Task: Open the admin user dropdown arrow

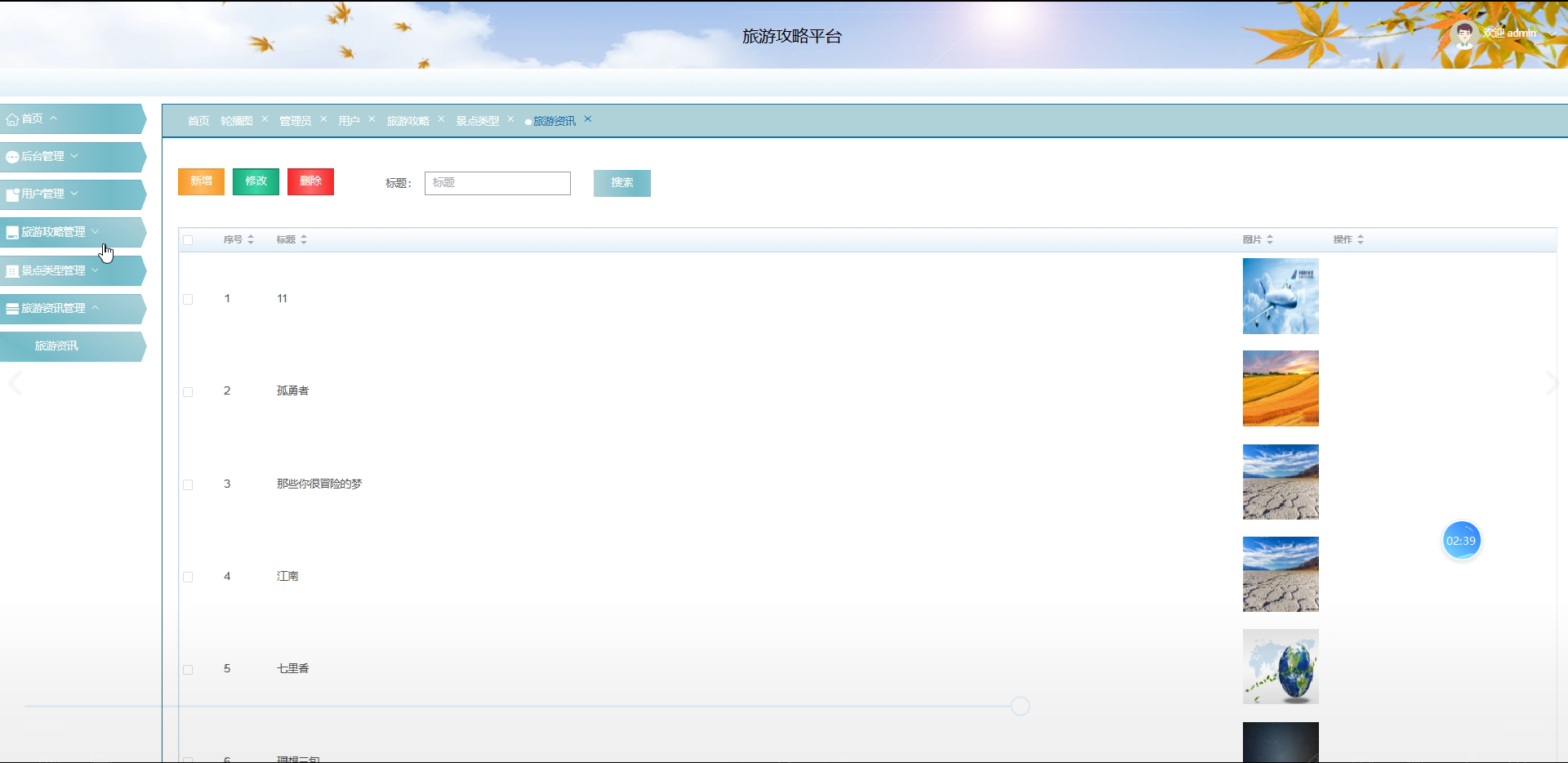Action: pyautogui.click(x=1551, y=34)
